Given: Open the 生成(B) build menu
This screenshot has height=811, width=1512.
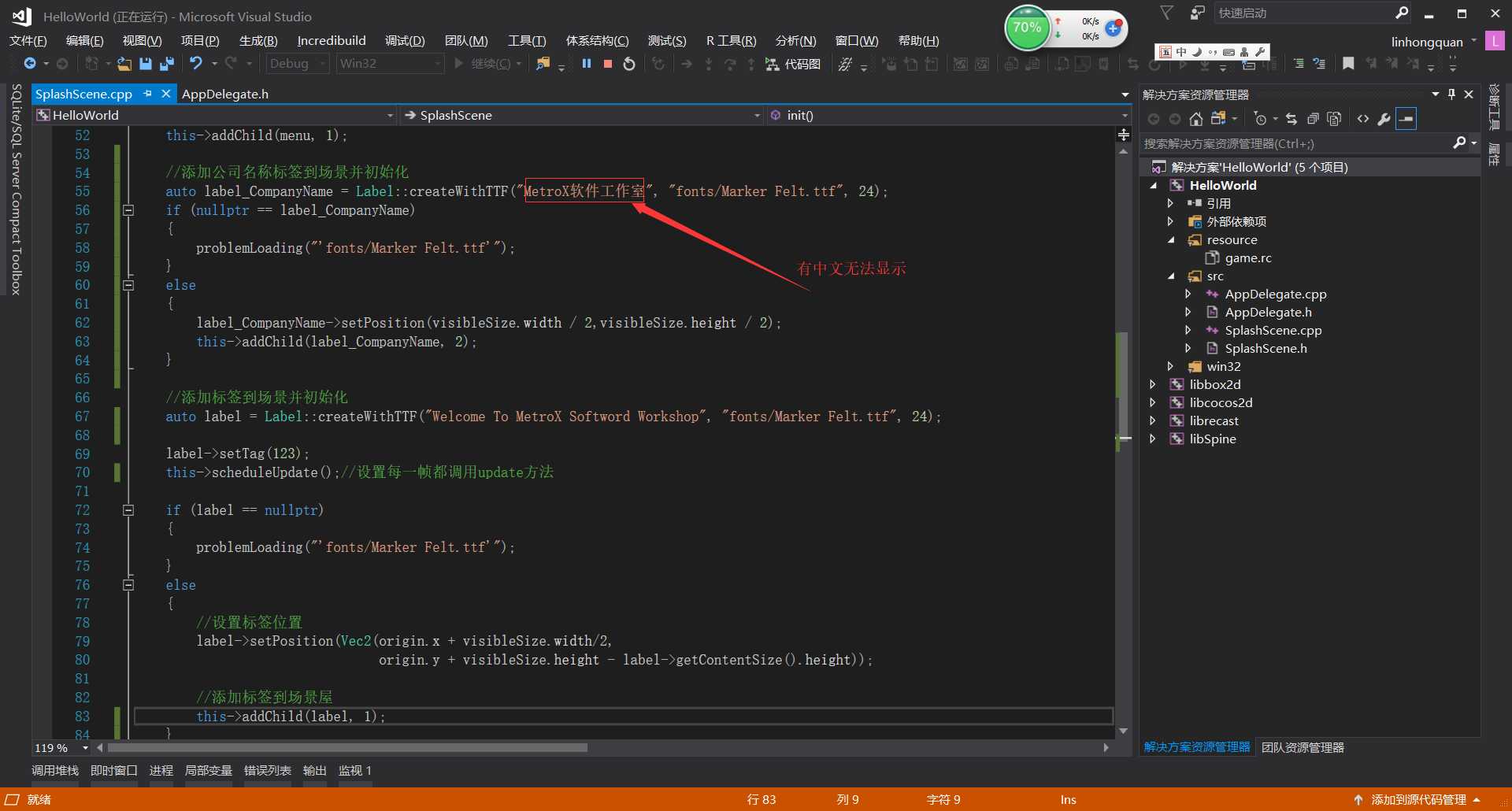Looking at the screenshot, I should pyautogui.click(x=258, y=41).
